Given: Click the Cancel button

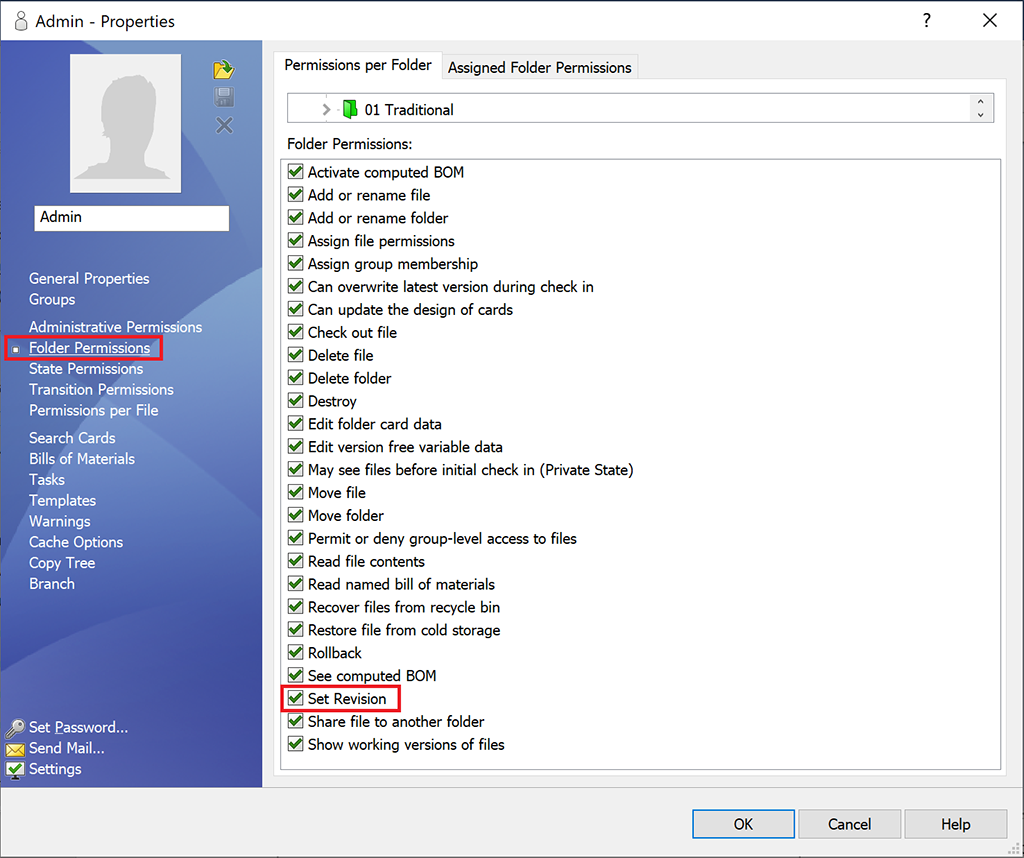Looking at the screenshot, I should tap(849, 824).
